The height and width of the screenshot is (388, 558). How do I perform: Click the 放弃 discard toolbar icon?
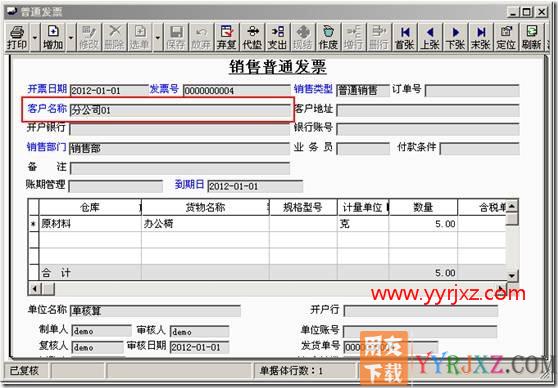pos(201,37)
